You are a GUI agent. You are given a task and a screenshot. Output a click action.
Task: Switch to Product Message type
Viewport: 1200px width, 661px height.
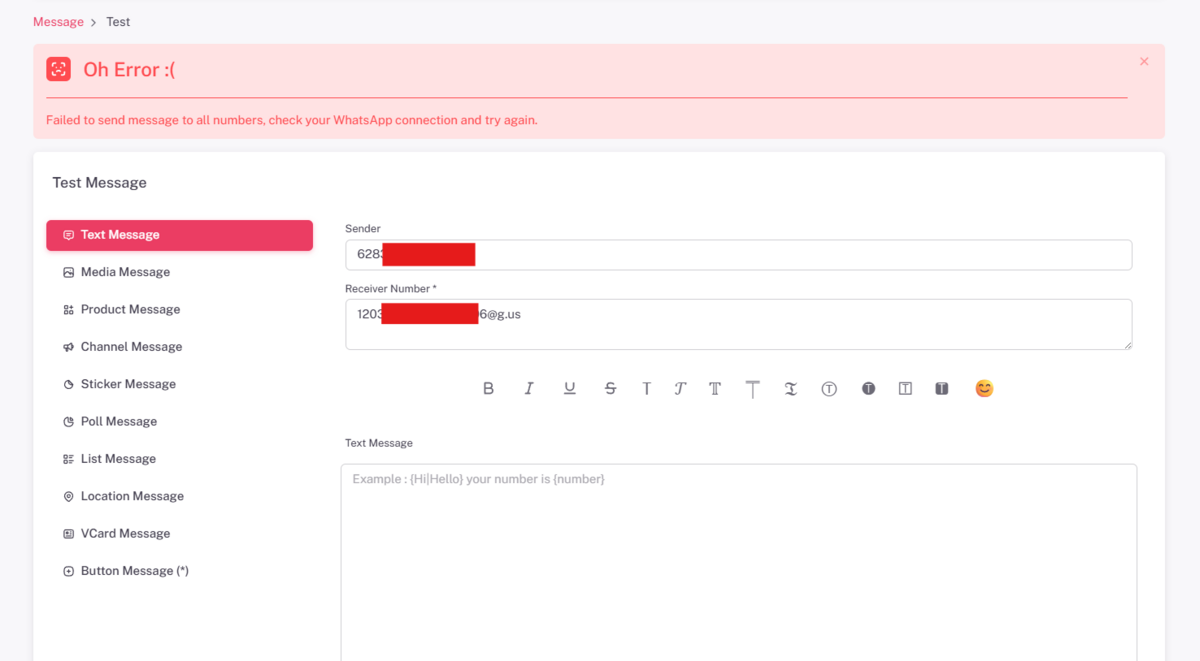pos(130,310)
